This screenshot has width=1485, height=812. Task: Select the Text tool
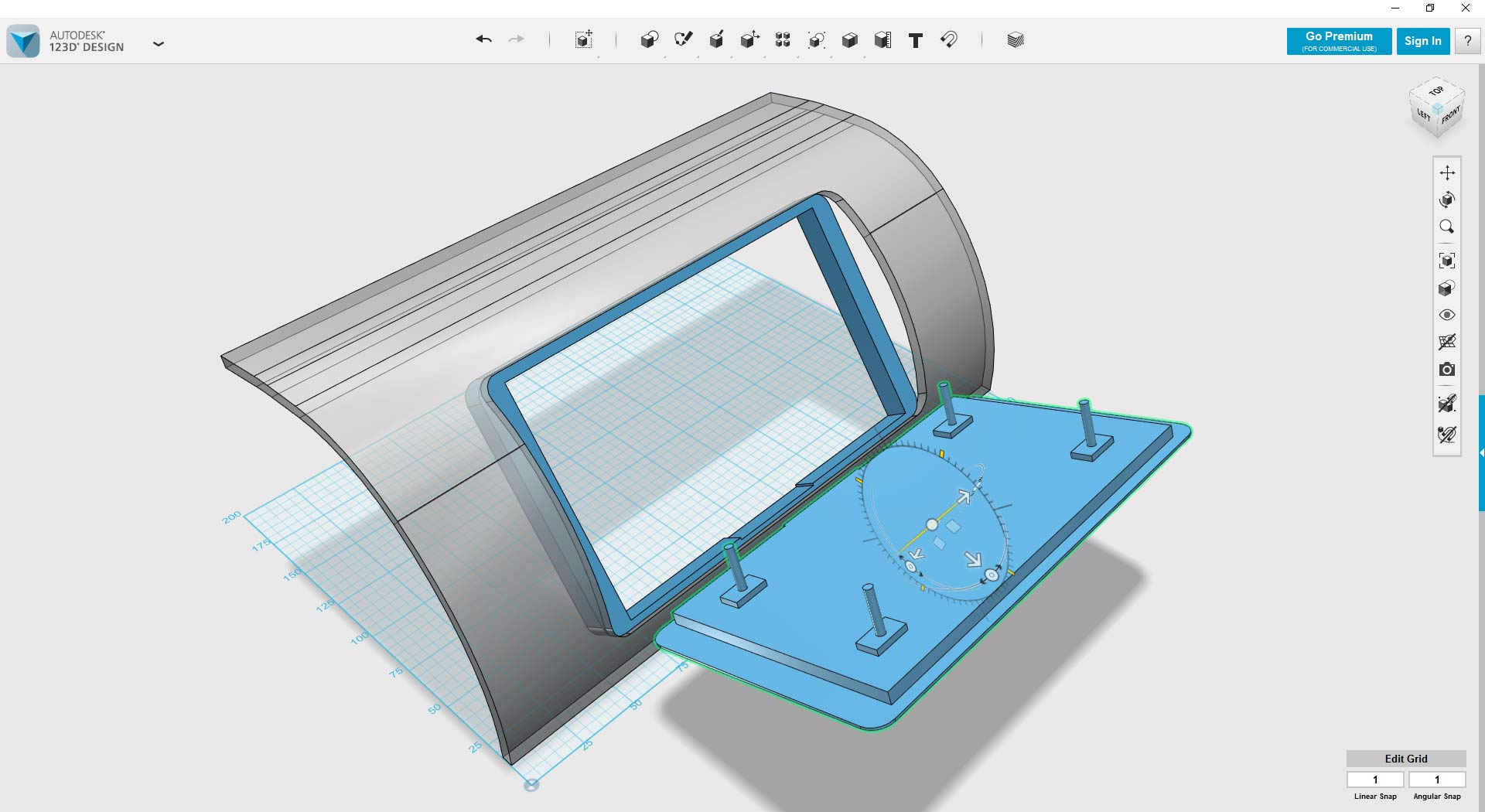[x=915, y=40]
